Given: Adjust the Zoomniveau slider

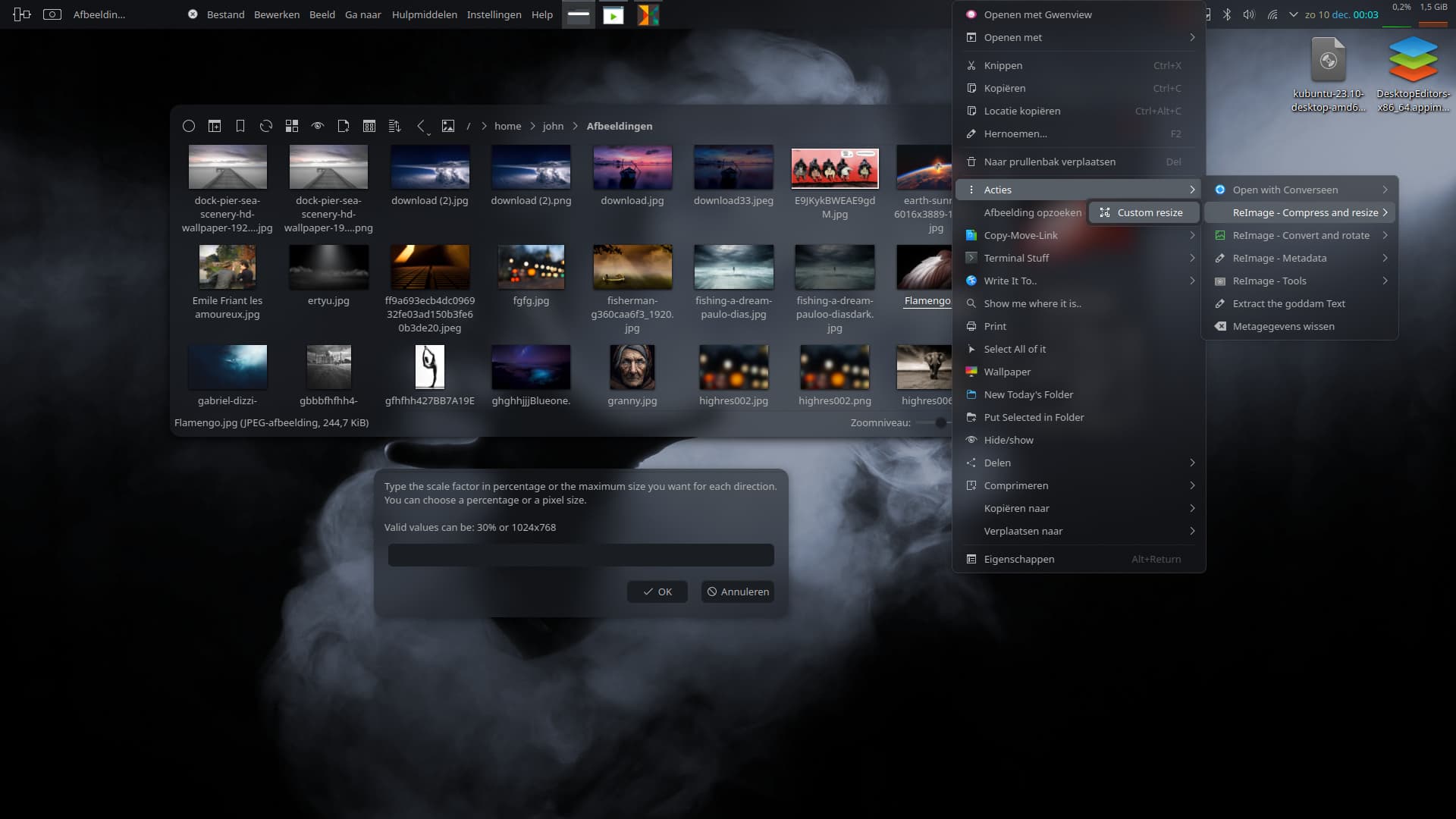Looking at the screenshot, I should (940, 422).
